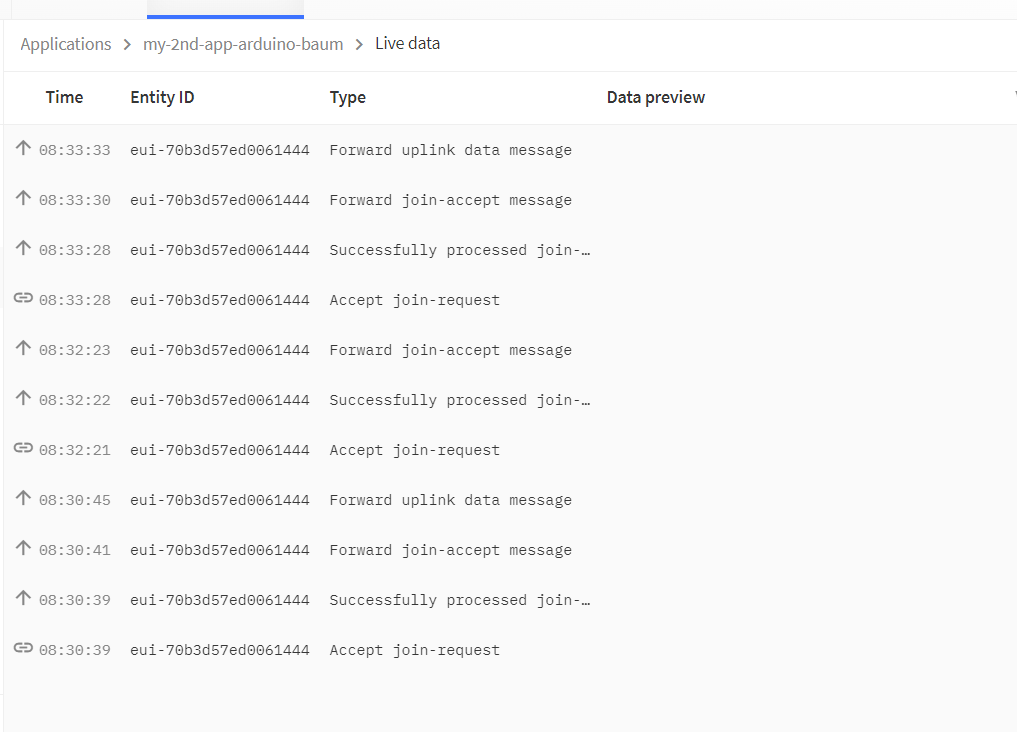Open the 'Forward uplink data message' event at 08:30:45
1017x732 pixels.
point(451,500)
